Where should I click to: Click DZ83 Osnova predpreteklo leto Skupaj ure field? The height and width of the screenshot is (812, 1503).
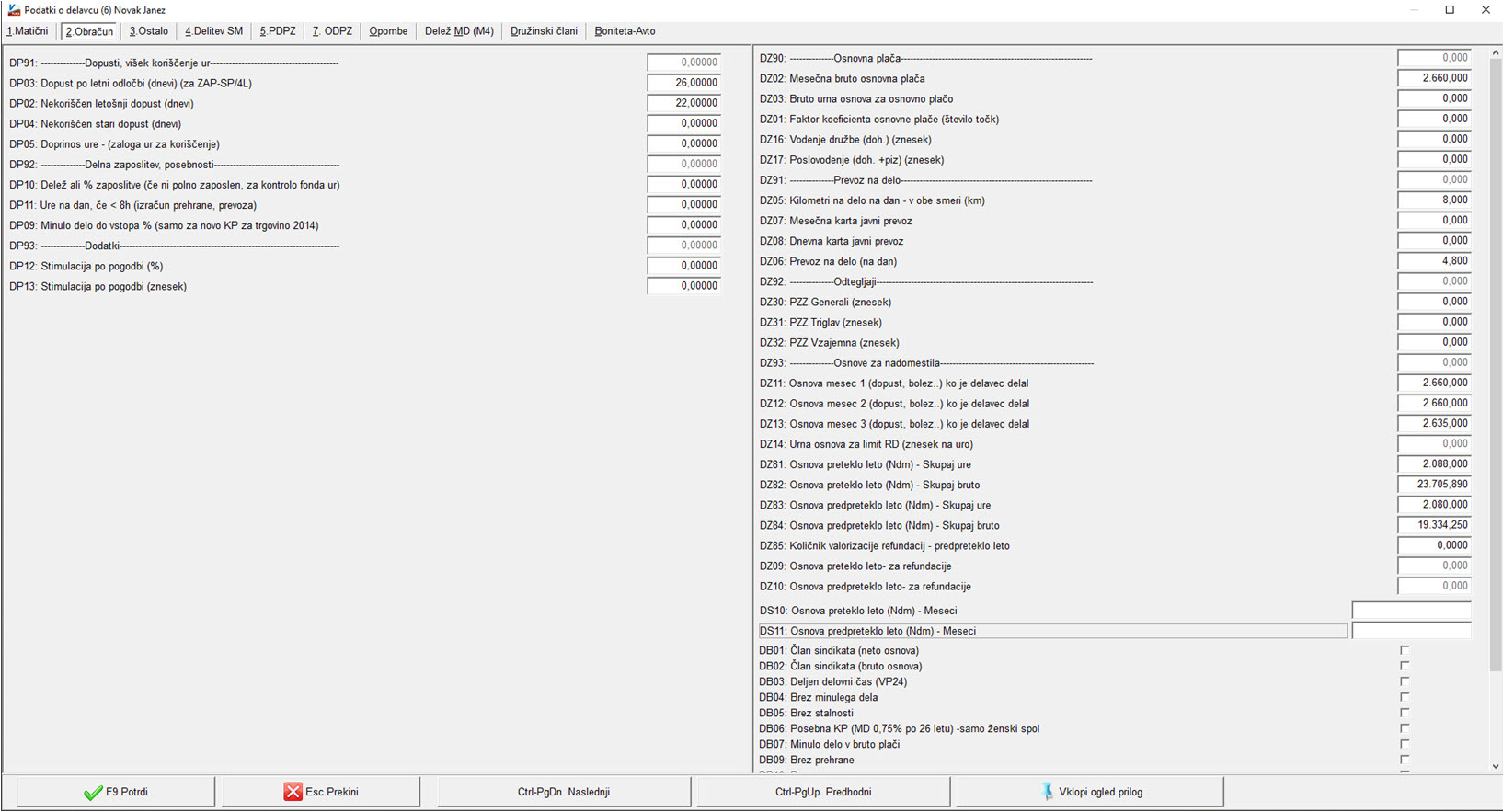pyautogui.click(x=1434, y=504)
